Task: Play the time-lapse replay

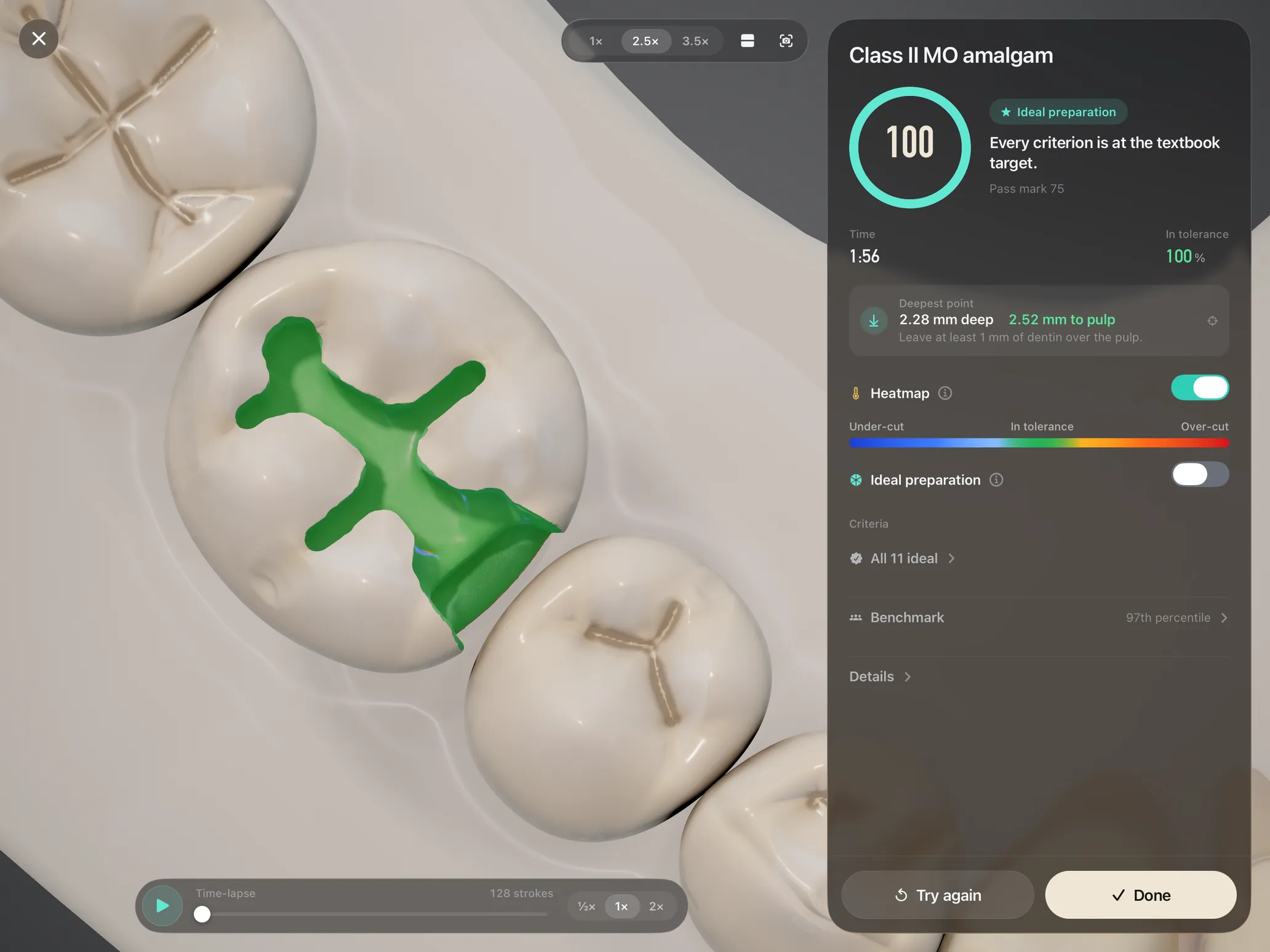Action: [x=162, y=905]
